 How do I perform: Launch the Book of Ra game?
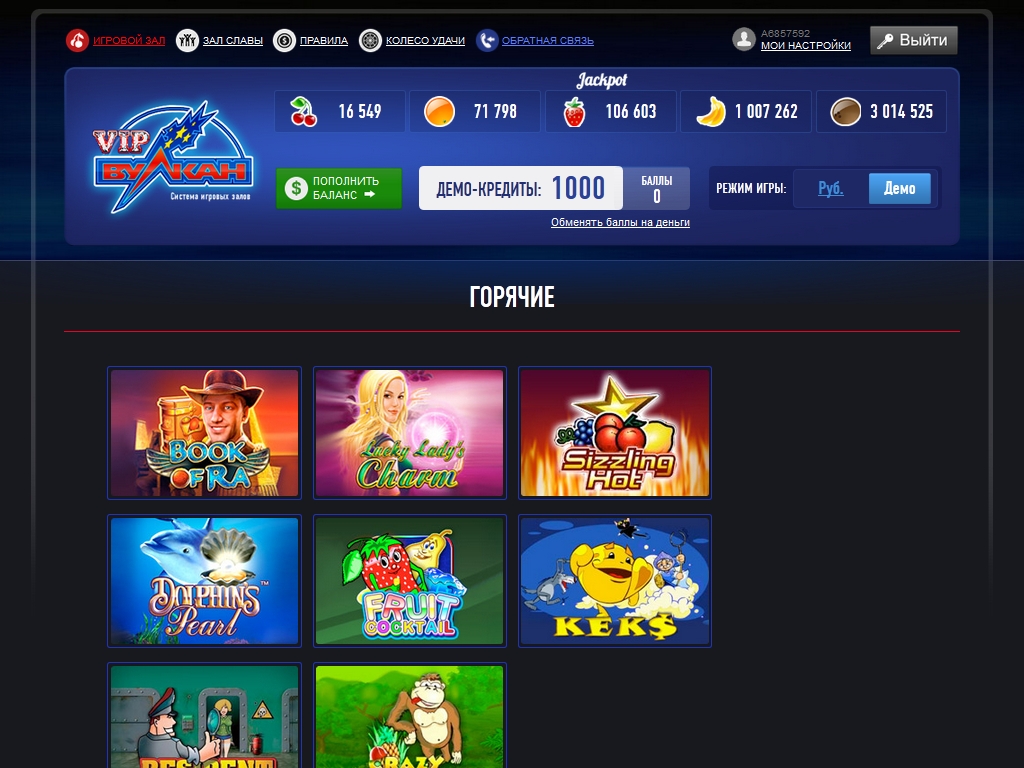[204, 433]
